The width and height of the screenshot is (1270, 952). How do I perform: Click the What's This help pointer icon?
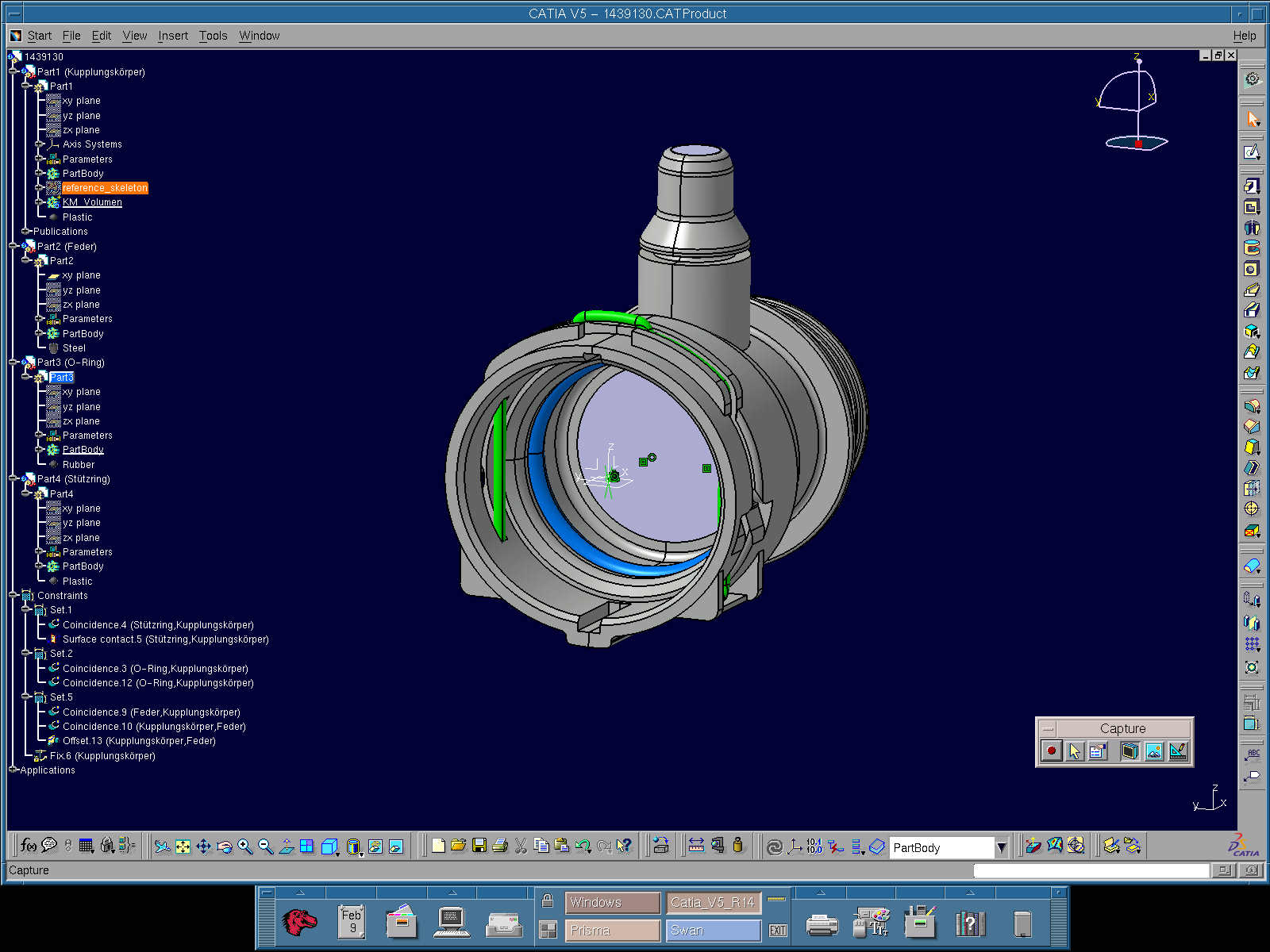pos(625,846)
